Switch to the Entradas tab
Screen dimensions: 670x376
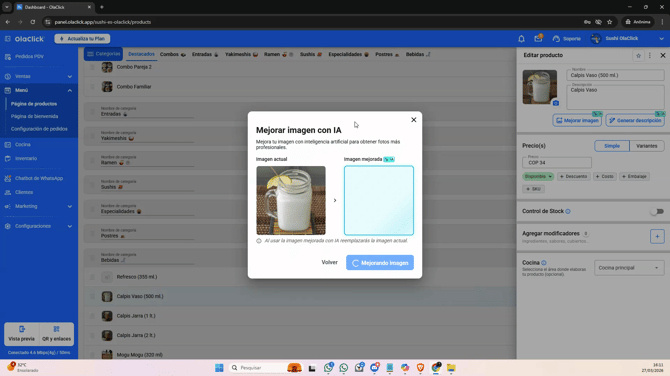205,54
